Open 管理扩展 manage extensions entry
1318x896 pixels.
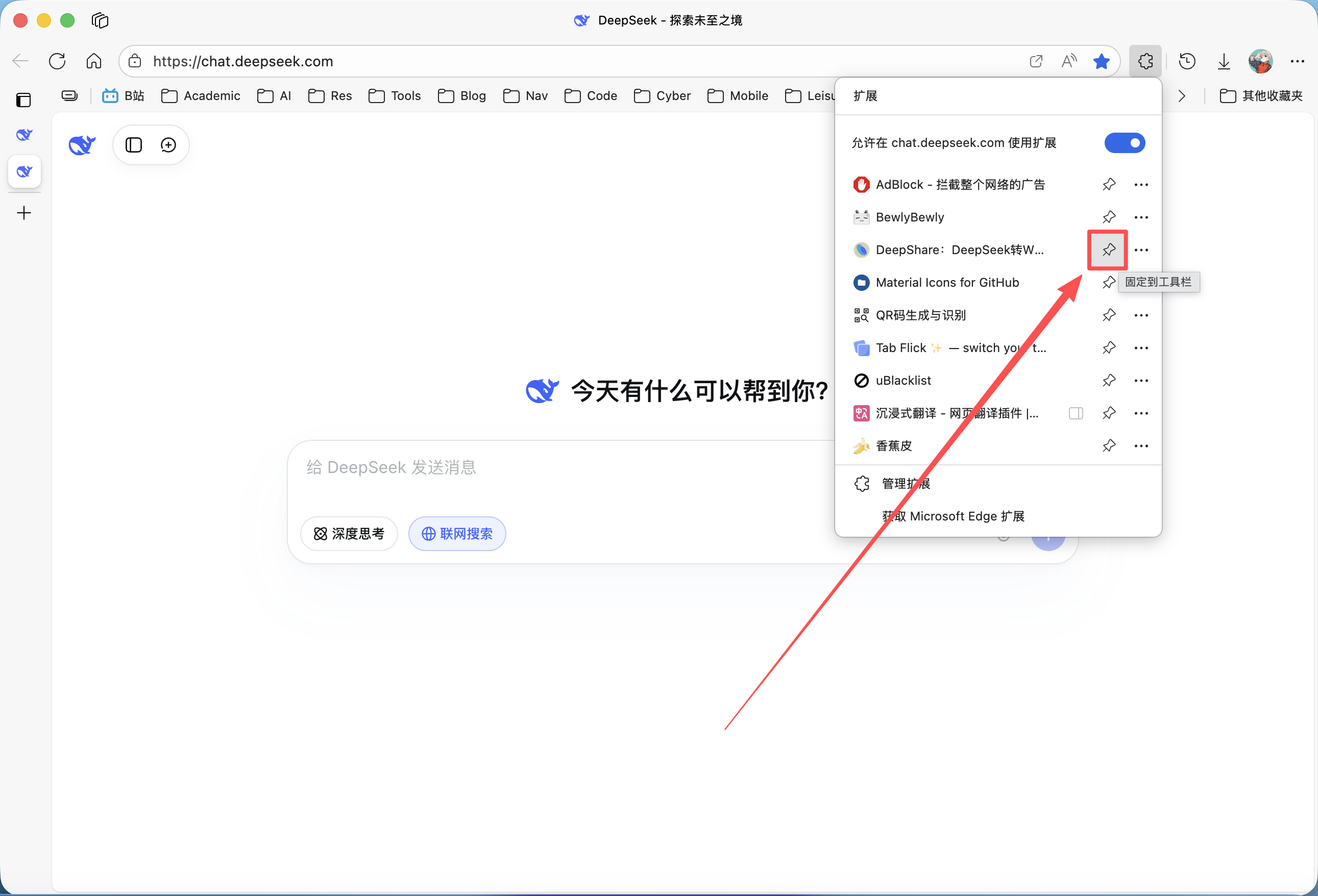pos(906,483)
